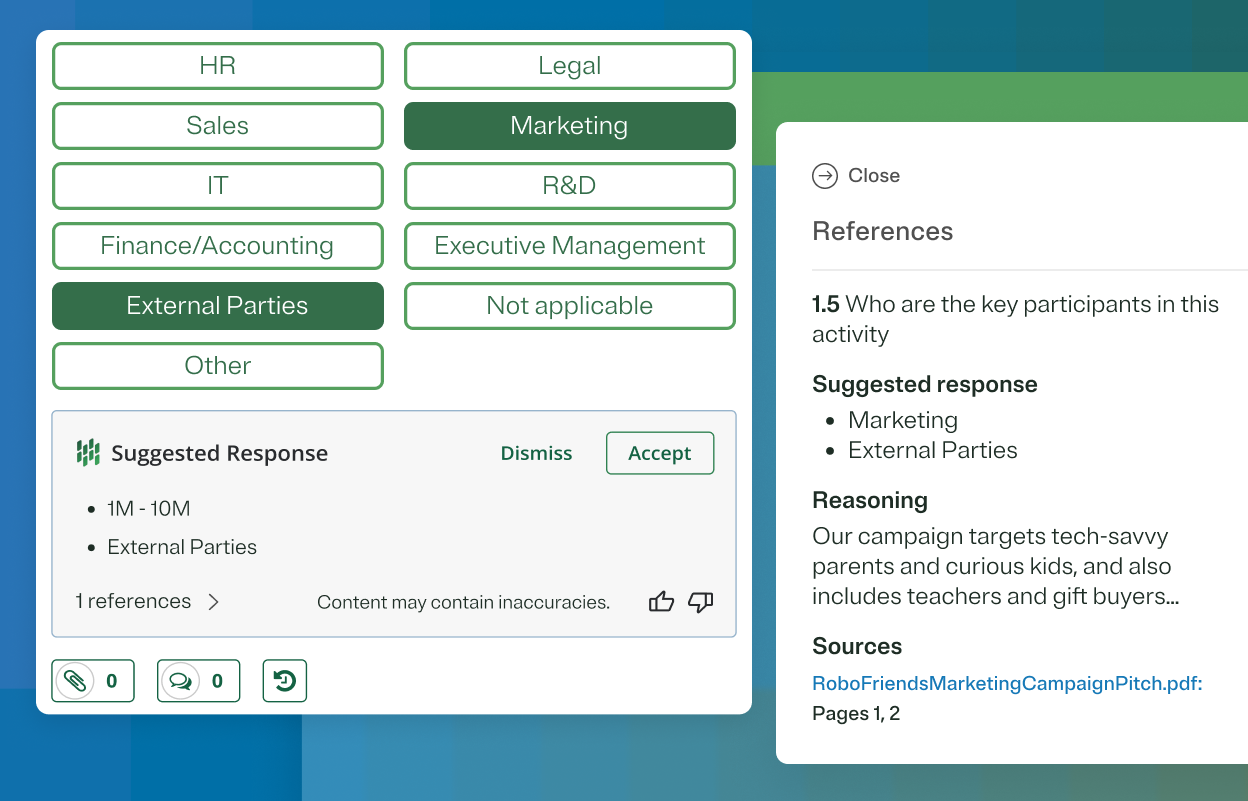
Task: Deselect the Marketing category
Action: (569, 125)
